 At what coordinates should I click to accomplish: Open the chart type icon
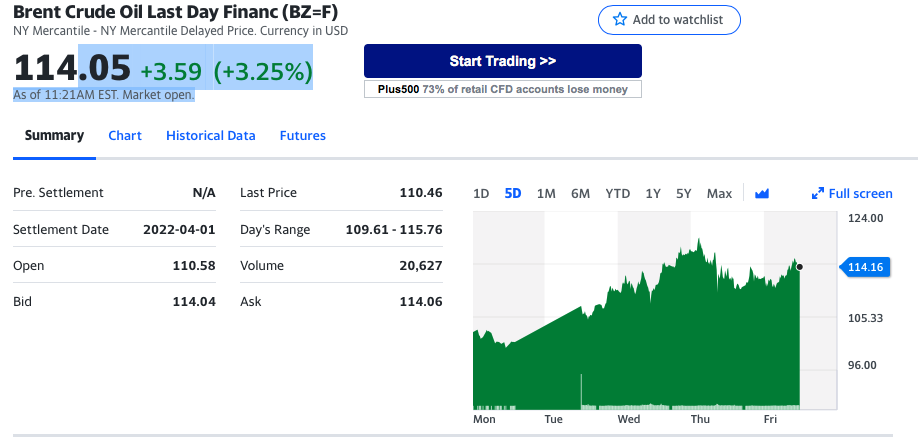tap(762, 193)
